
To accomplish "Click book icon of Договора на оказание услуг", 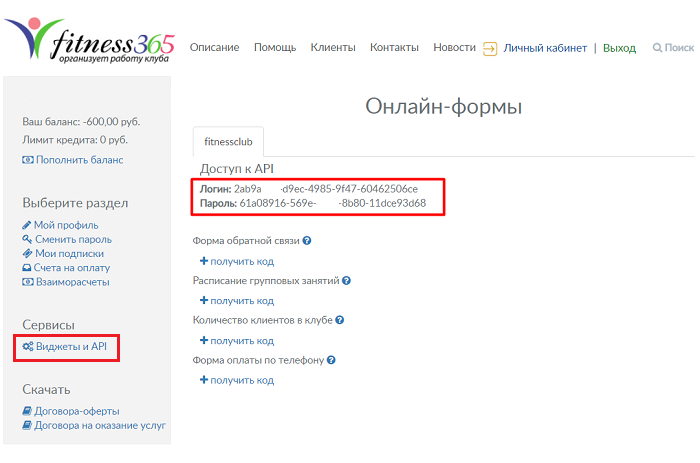I will (x=27, y=425).
